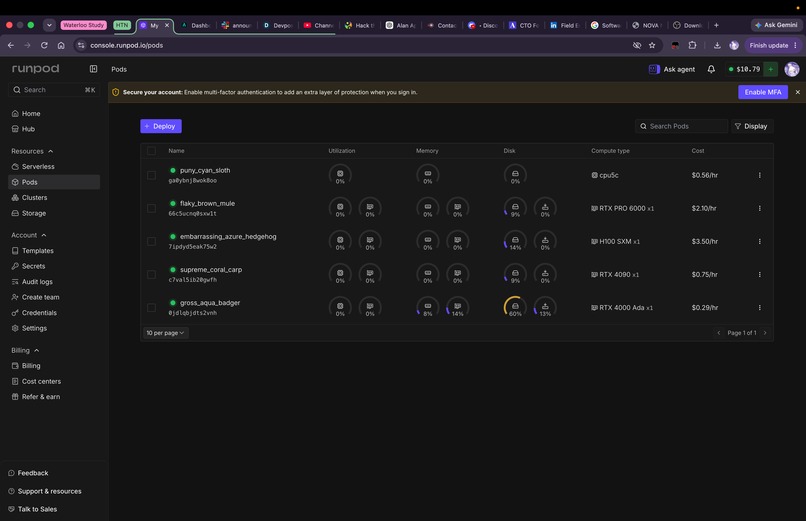
Task: Click the gross_aqua_badger 14% GPU memory gauge
Action: coord(457,307)
